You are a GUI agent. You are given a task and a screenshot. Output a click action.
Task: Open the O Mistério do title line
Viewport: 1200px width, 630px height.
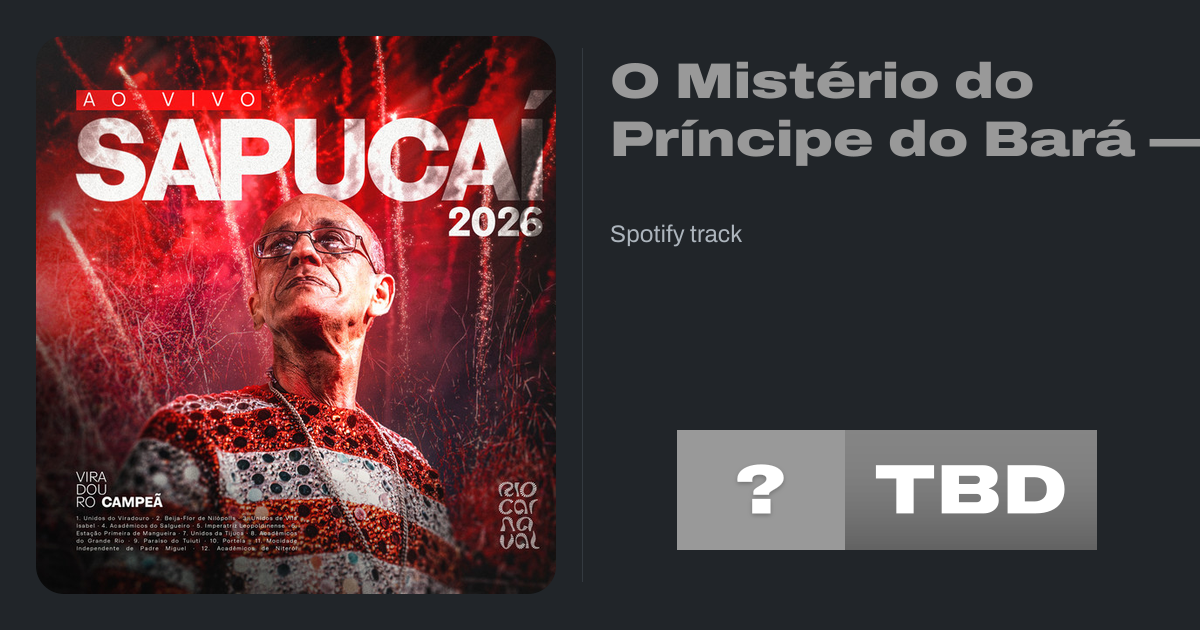click(821, 81)
